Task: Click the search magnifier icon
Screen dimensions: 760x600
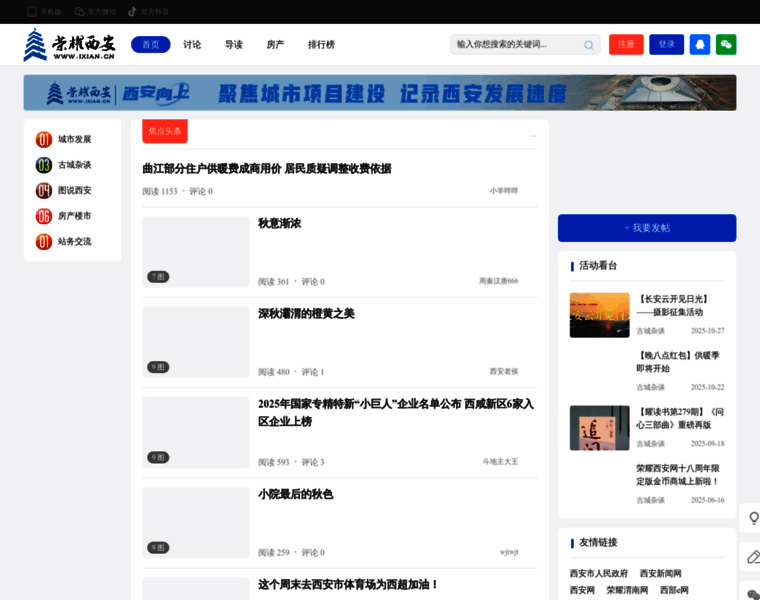Action: click(589, 45)
